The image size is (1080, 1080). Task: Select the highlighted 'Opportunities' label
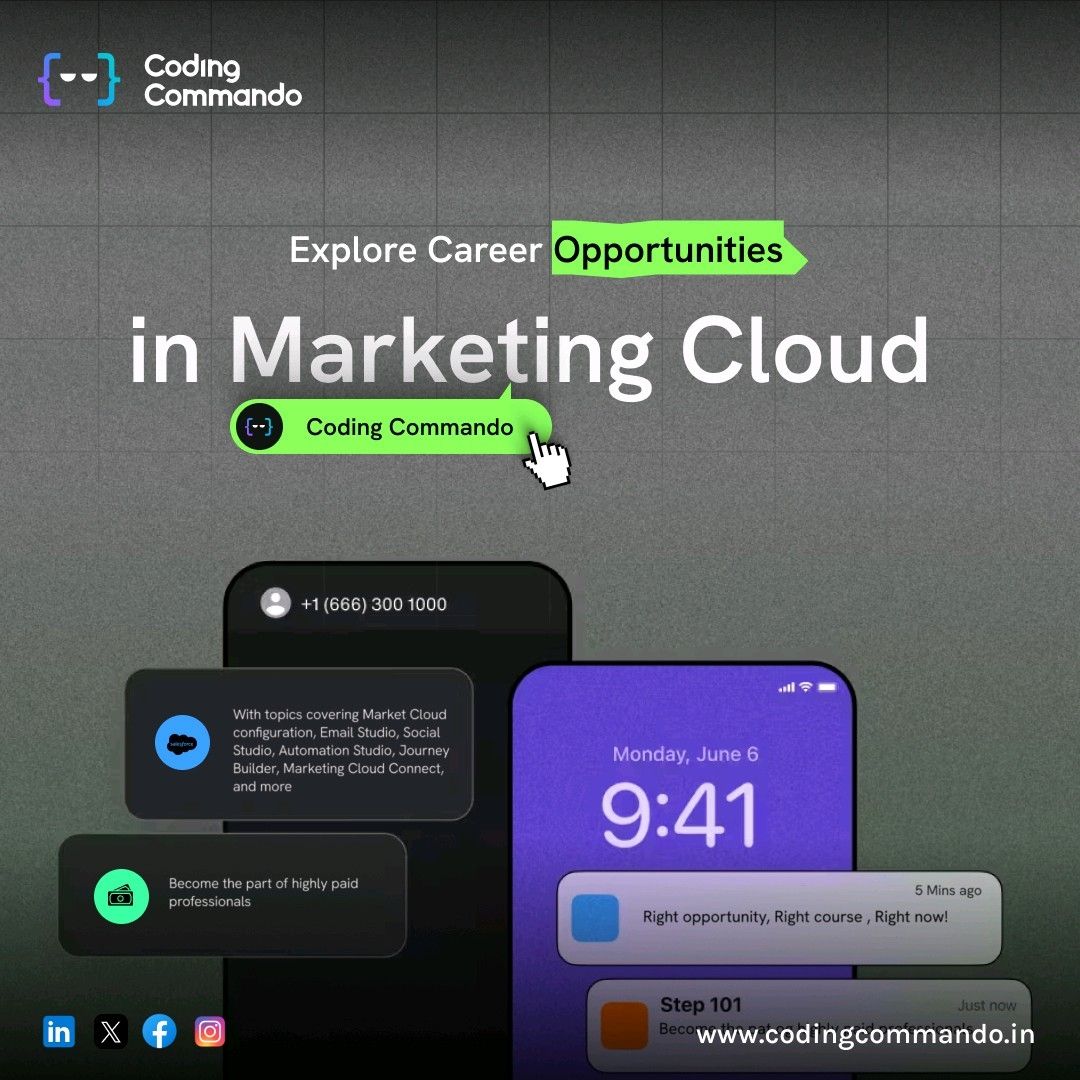pos(667,250)
